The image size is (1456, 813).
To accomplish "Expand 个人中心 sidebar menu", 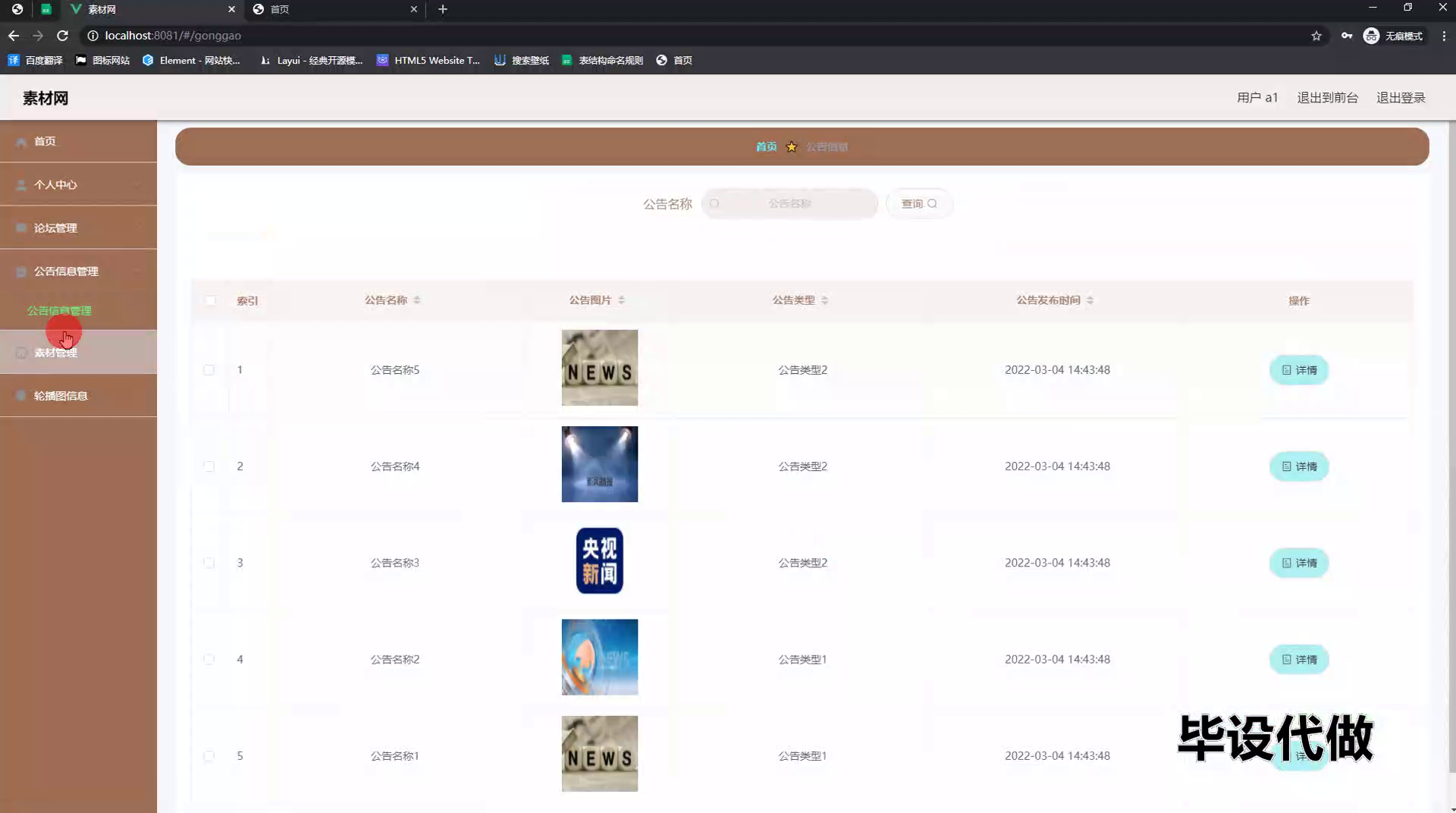I will (x=78, y=184).
